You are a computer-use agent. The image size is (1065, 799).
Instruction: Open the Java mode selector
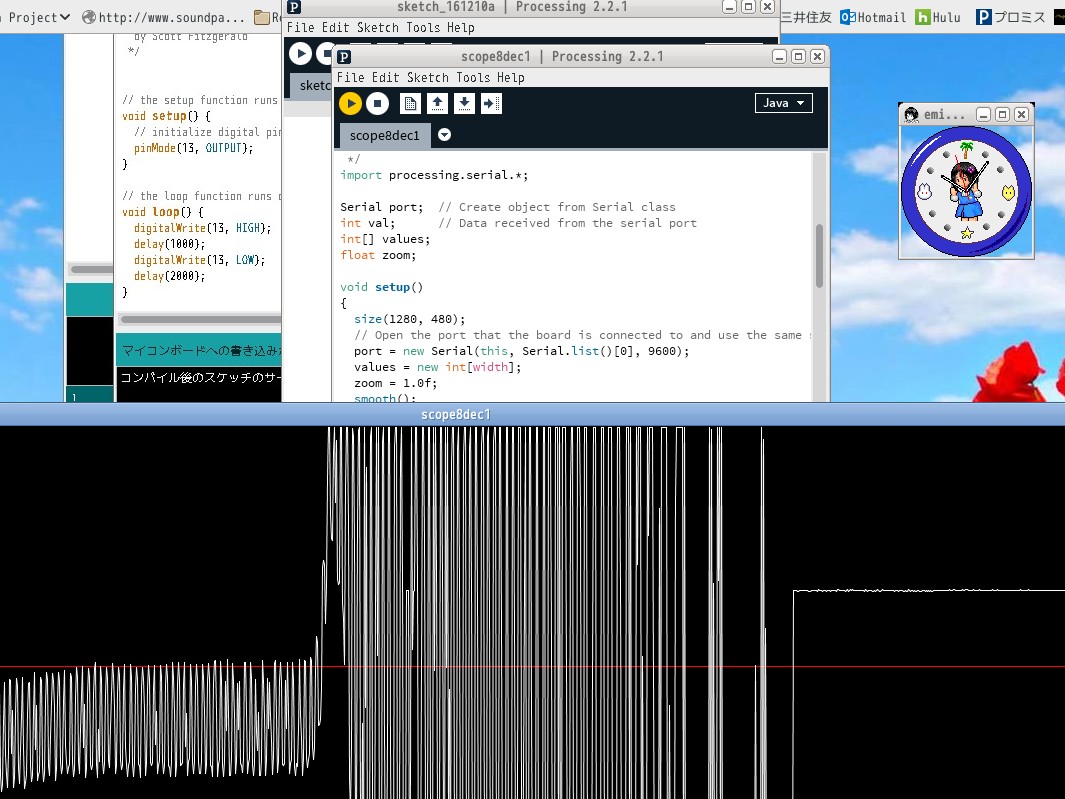[x=783, y=102]
